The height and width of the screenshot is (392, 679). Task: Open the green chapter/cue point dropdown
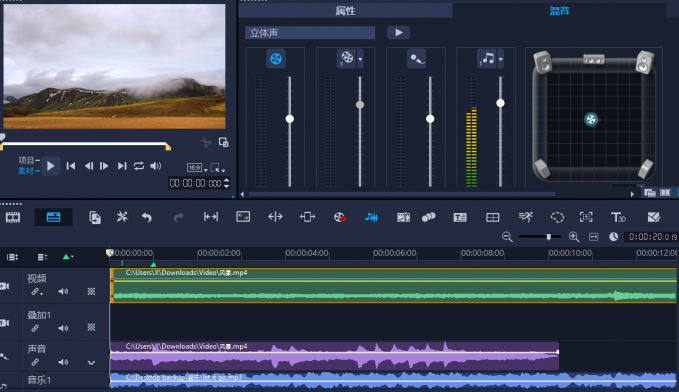pos(68,257)
